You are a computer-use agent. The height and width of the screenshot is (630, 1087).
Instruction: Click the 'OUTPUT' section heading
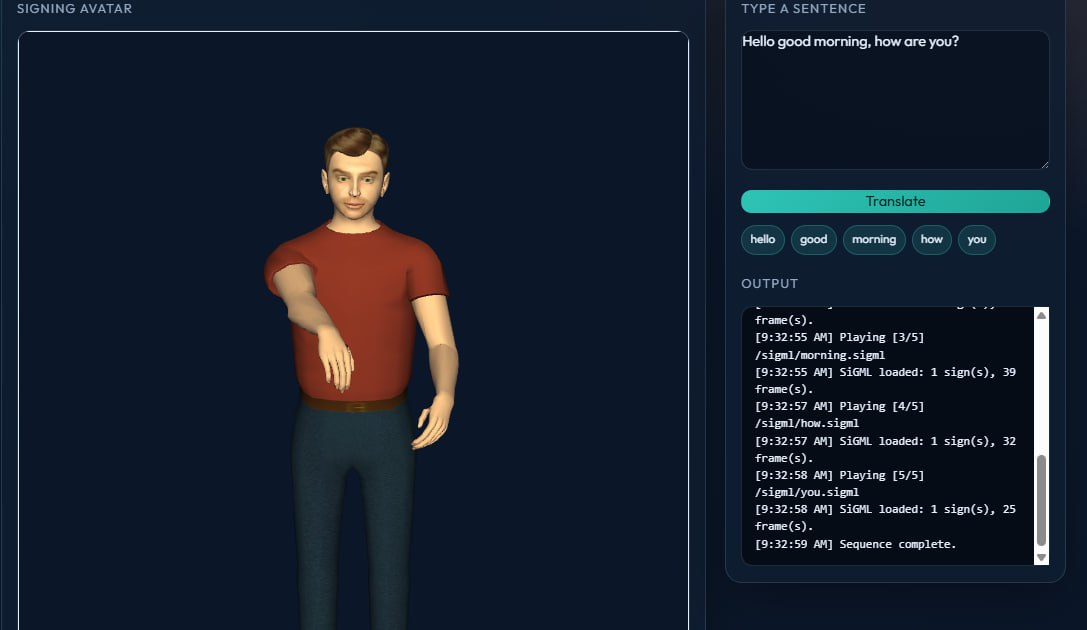[x=769, y=283]
